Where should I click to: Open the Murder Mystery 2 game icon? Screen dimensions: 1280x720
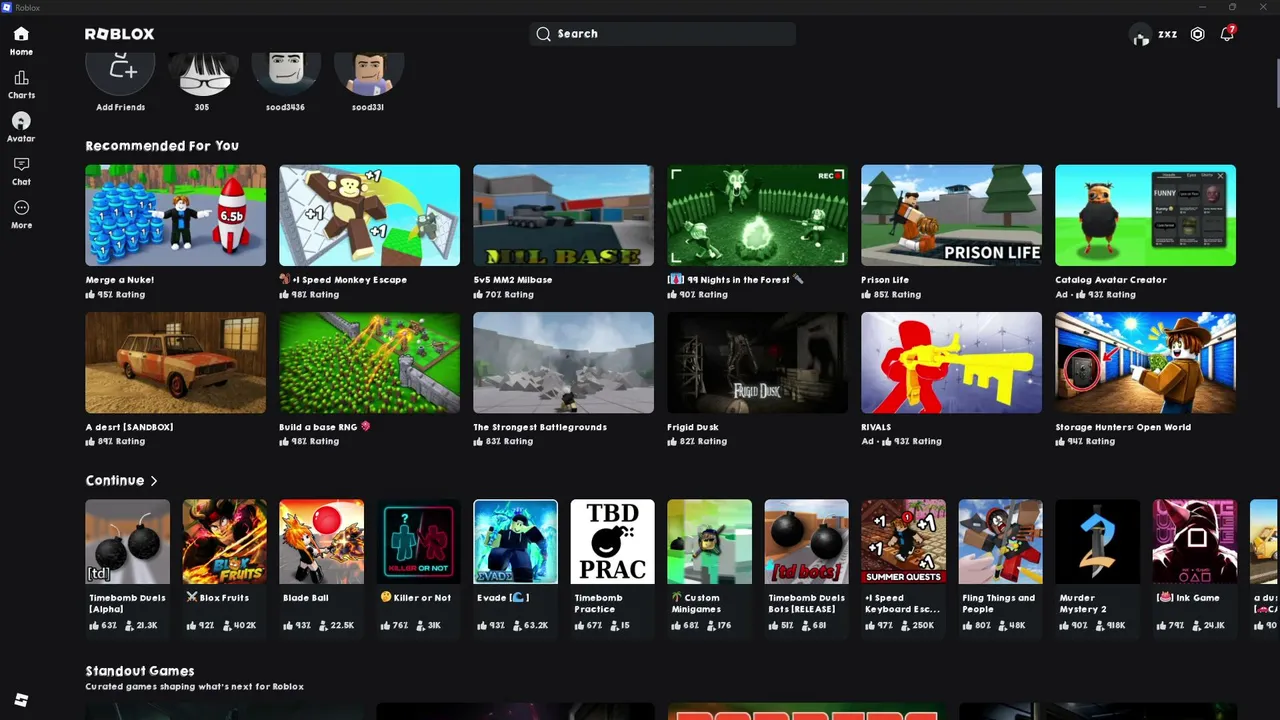click(x=1097, y=542)
